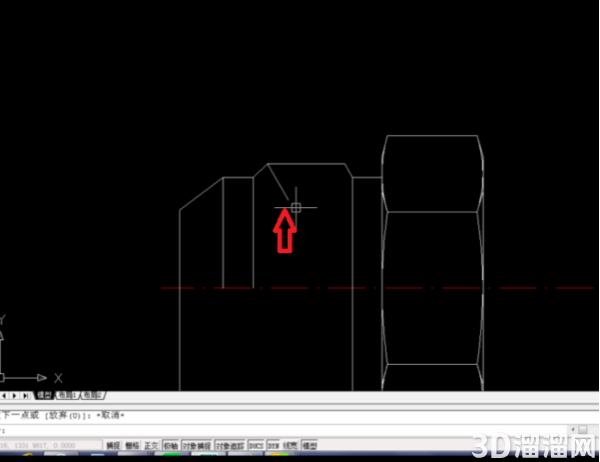The width and height of the screenshot is (600, 462).
Task: Toggle 对象捕捉 (object snap) button
Action: [x=197, y=446]
